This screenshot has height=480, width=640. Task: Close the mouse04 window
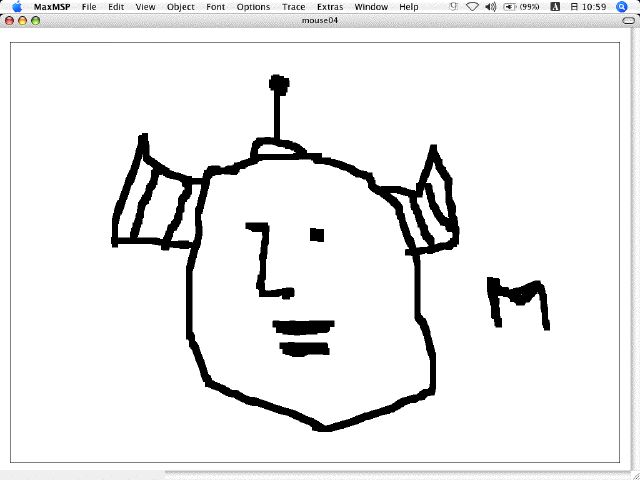point(9,20)
